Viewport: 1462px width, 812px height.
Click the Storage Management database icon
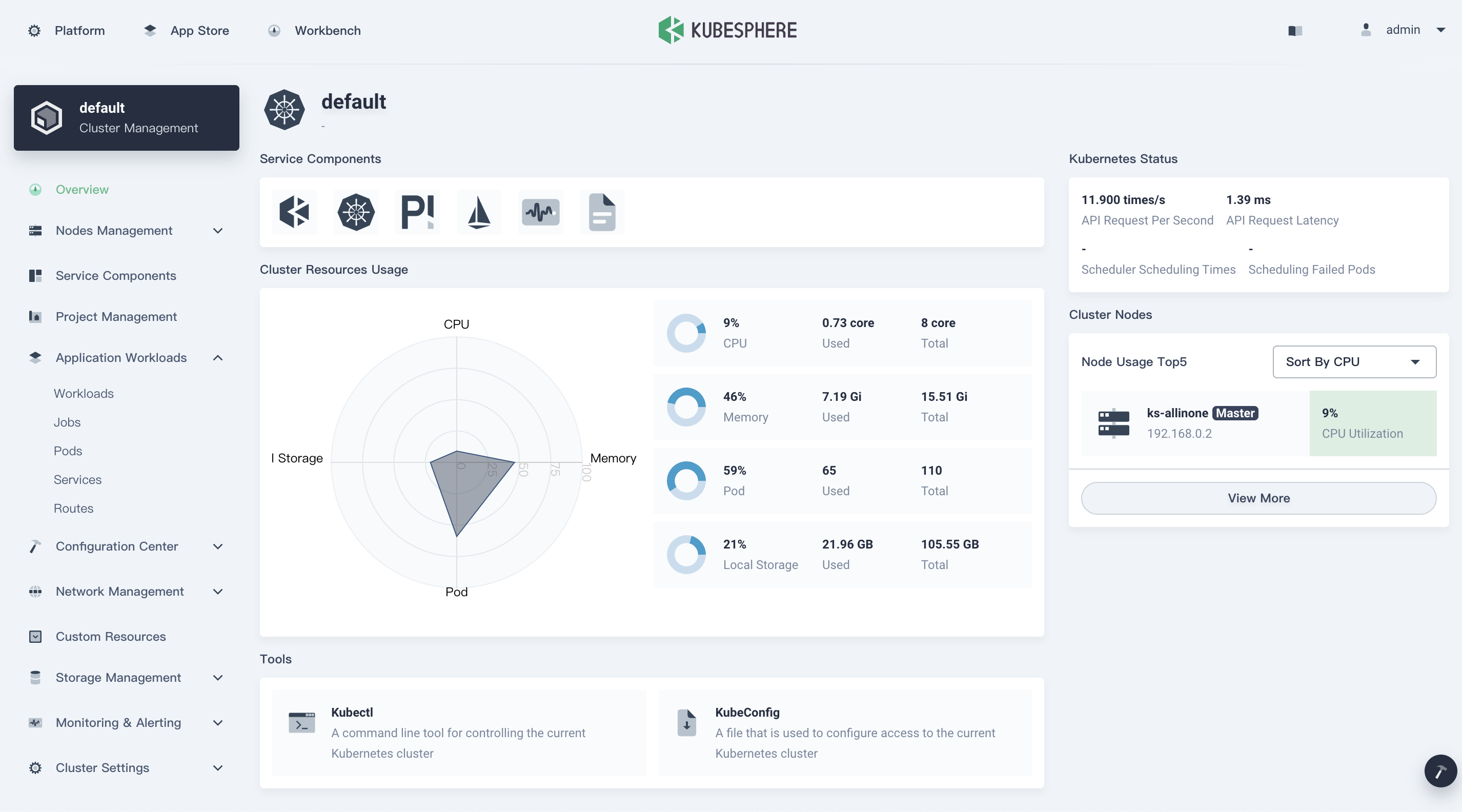pos(35,678)
